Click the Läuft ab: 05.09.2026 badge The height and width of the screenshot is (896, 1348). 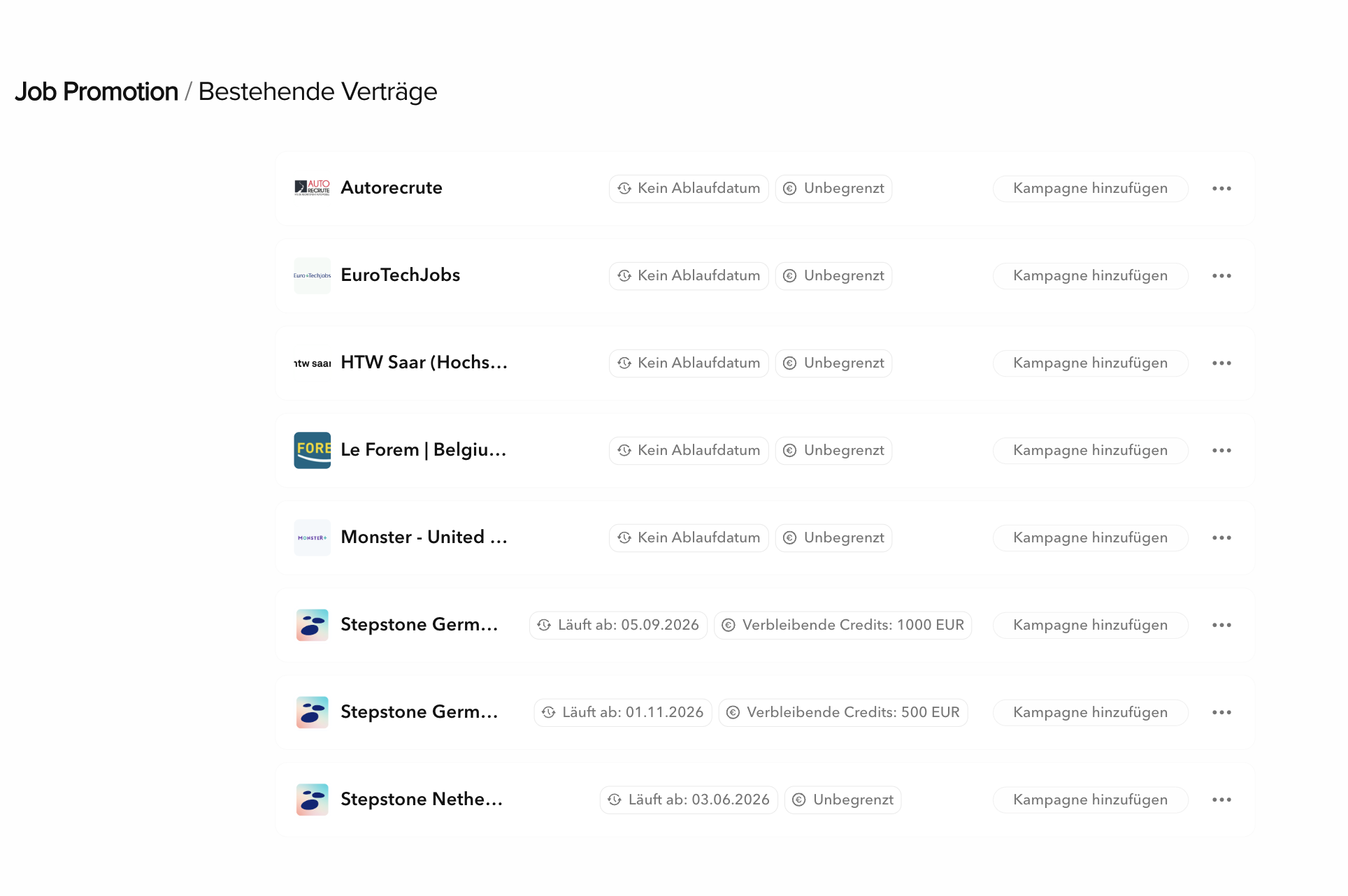point(618,626)
